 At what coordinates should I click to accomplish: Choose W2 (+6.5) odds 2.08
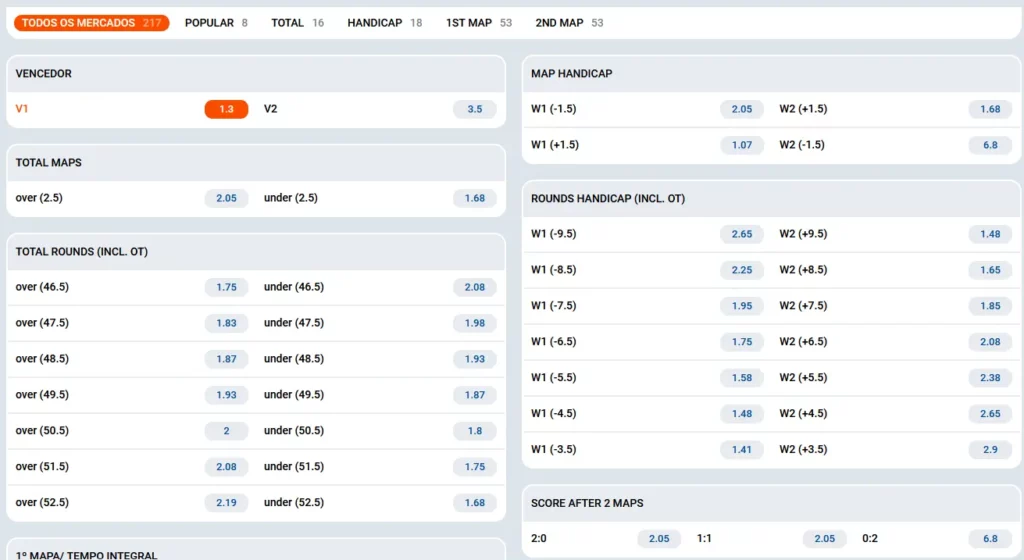click(x=990, y=341)
